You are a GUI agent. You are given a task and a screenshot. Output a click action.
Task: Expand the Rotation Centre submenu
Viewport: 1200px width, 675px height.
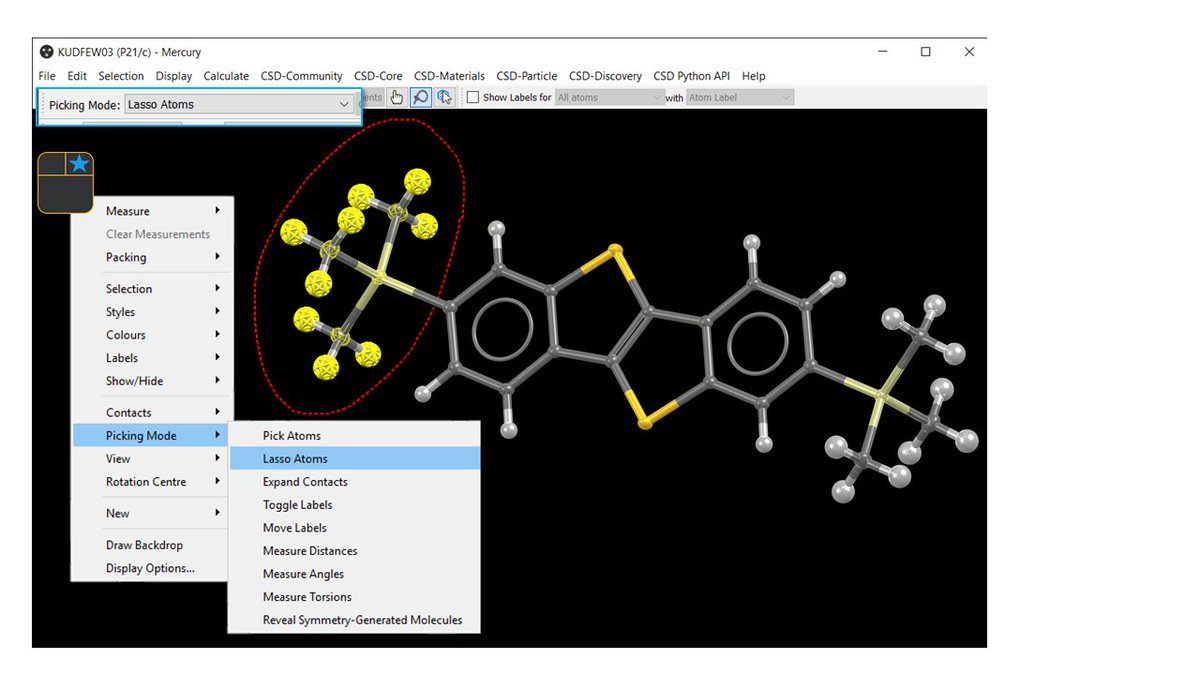(x=152, y=482)
